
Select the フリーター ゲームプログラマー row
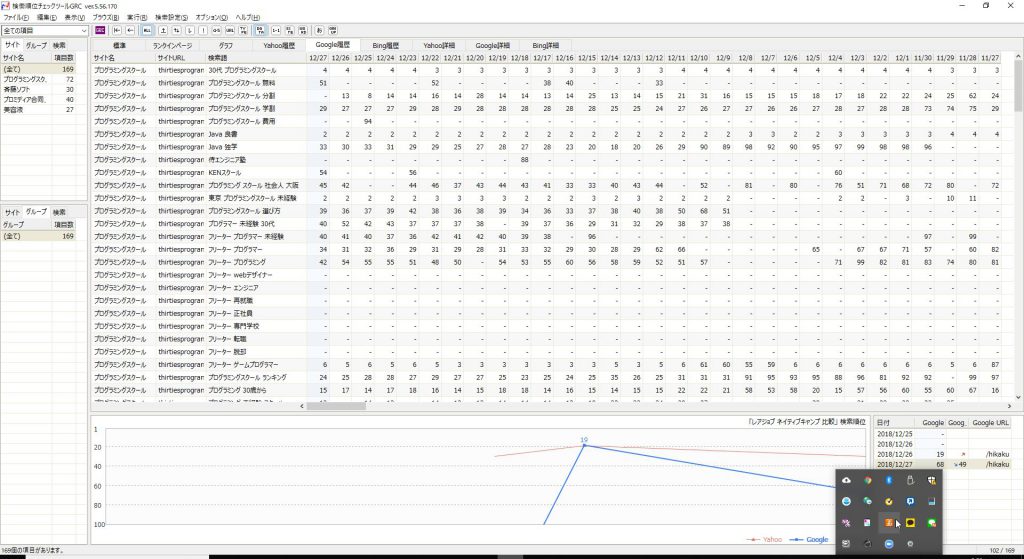(546, 364)
